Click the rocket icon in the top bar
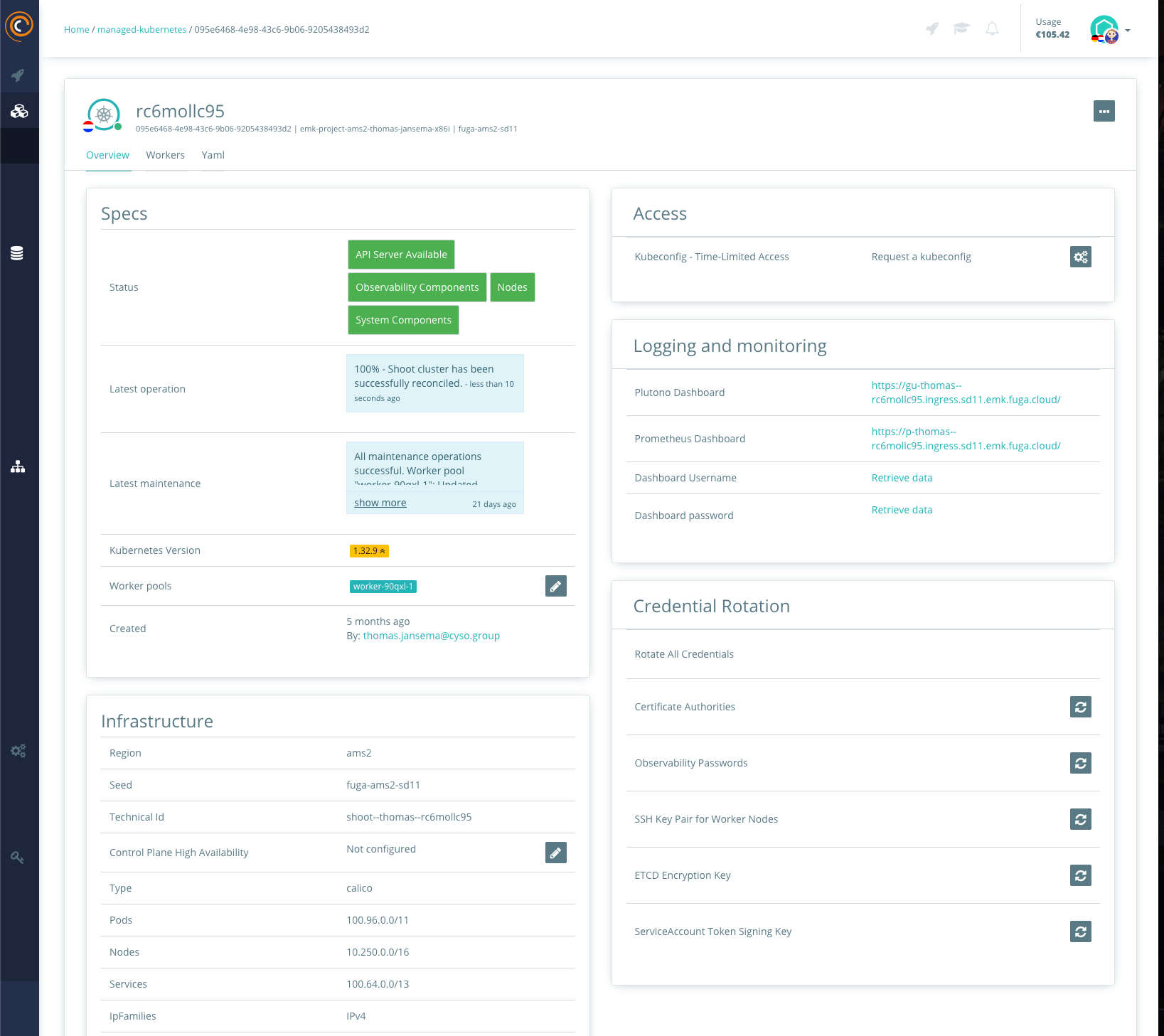The image size is (1164, 1036). coord(932,29)
